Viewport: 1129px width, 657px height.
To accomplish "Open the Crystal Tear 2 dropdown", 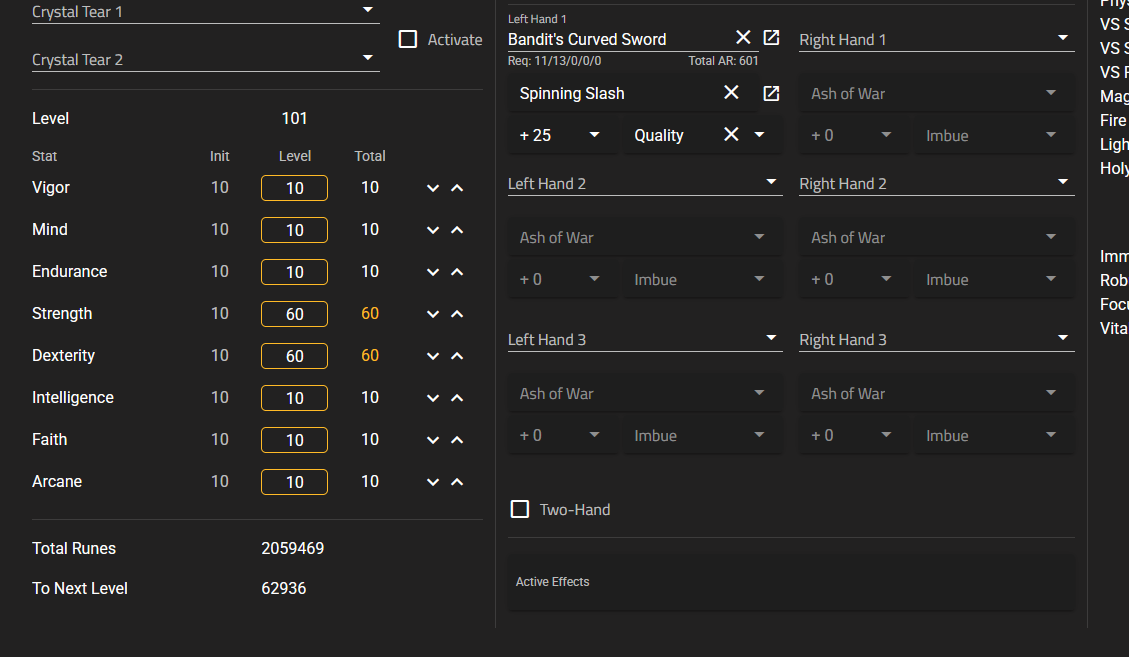I will pyautogui.click(x=205, y=60).
